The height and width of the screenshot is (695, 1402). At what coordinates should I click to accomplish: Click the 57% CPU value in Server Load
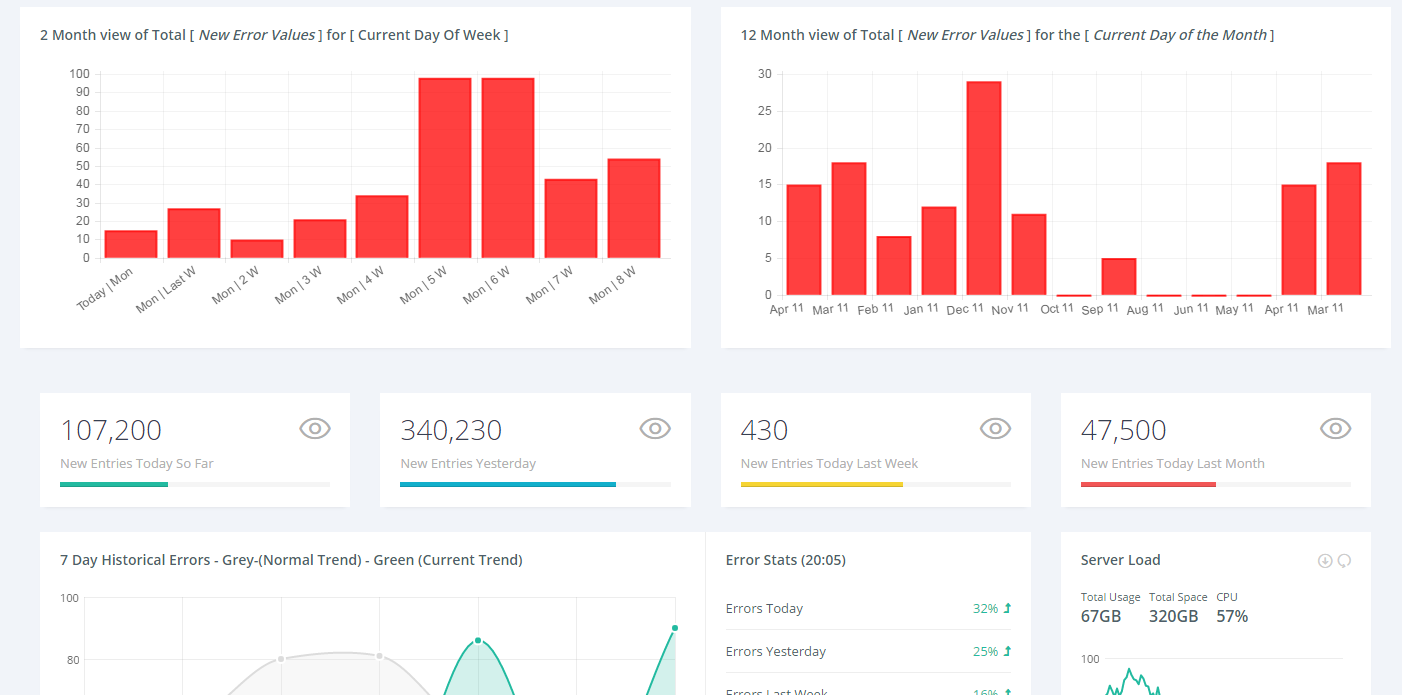coord(1232,616)
